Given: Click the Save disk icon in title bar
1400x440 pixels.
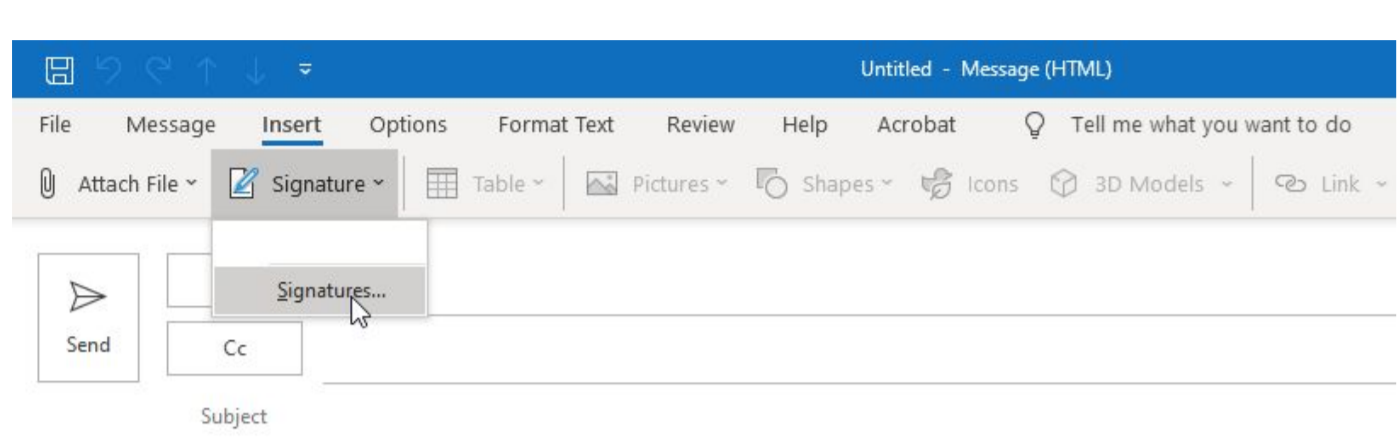Looking at the screenshot, I should [x=59, y=71].
